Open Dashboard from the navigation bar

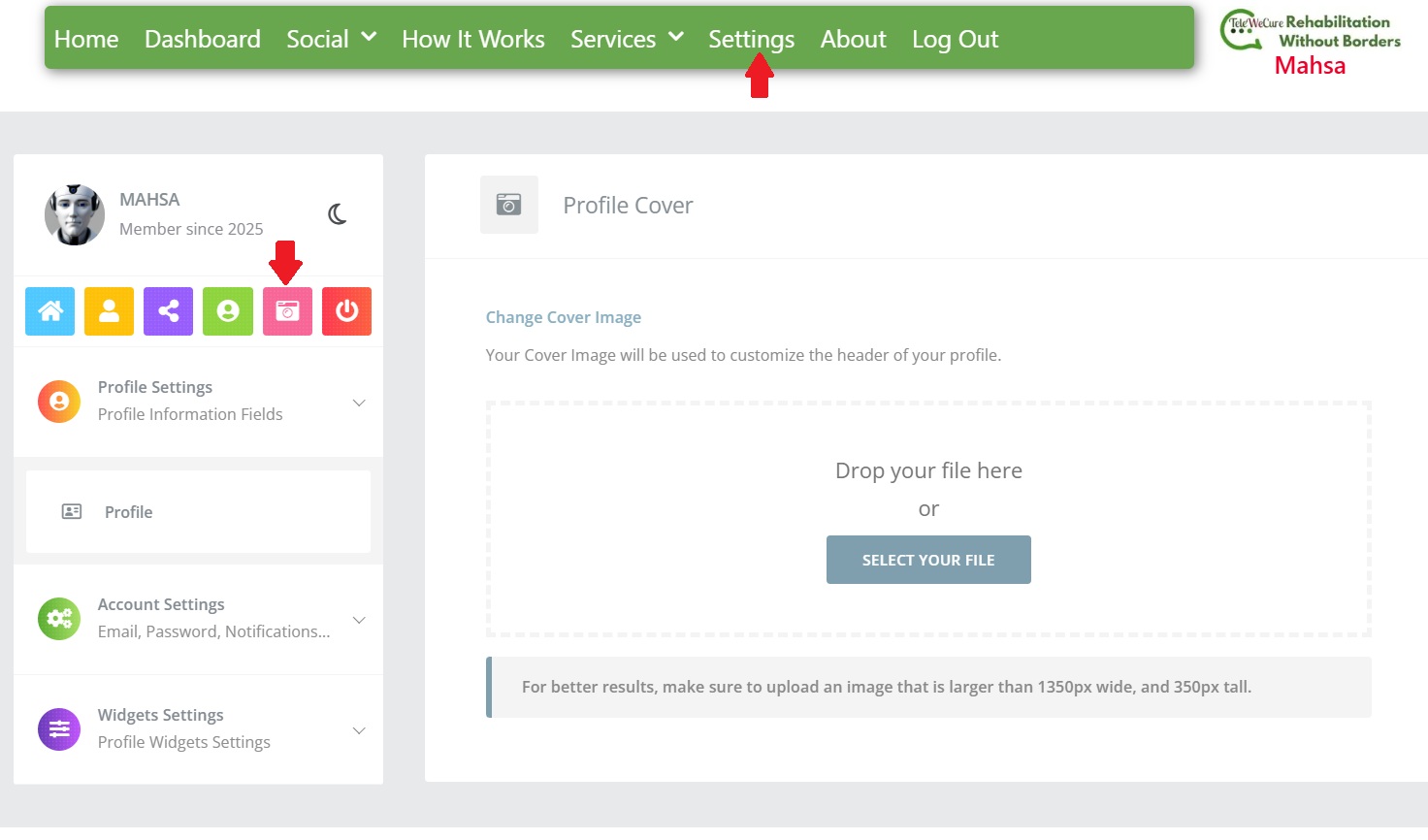pyautogui.click(x=203, y=39)
